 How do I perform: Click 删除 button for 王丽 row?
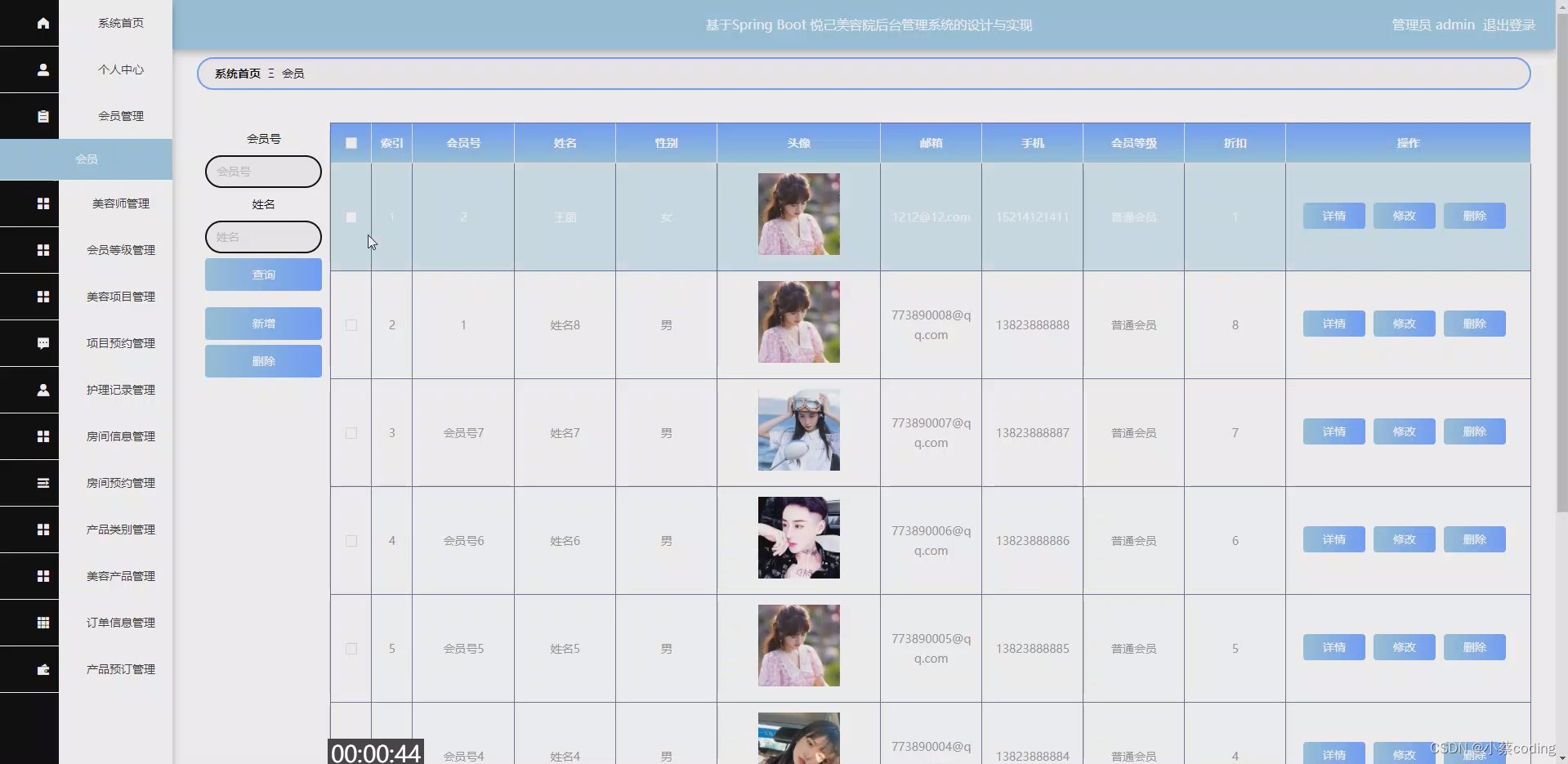(1475, 216)
